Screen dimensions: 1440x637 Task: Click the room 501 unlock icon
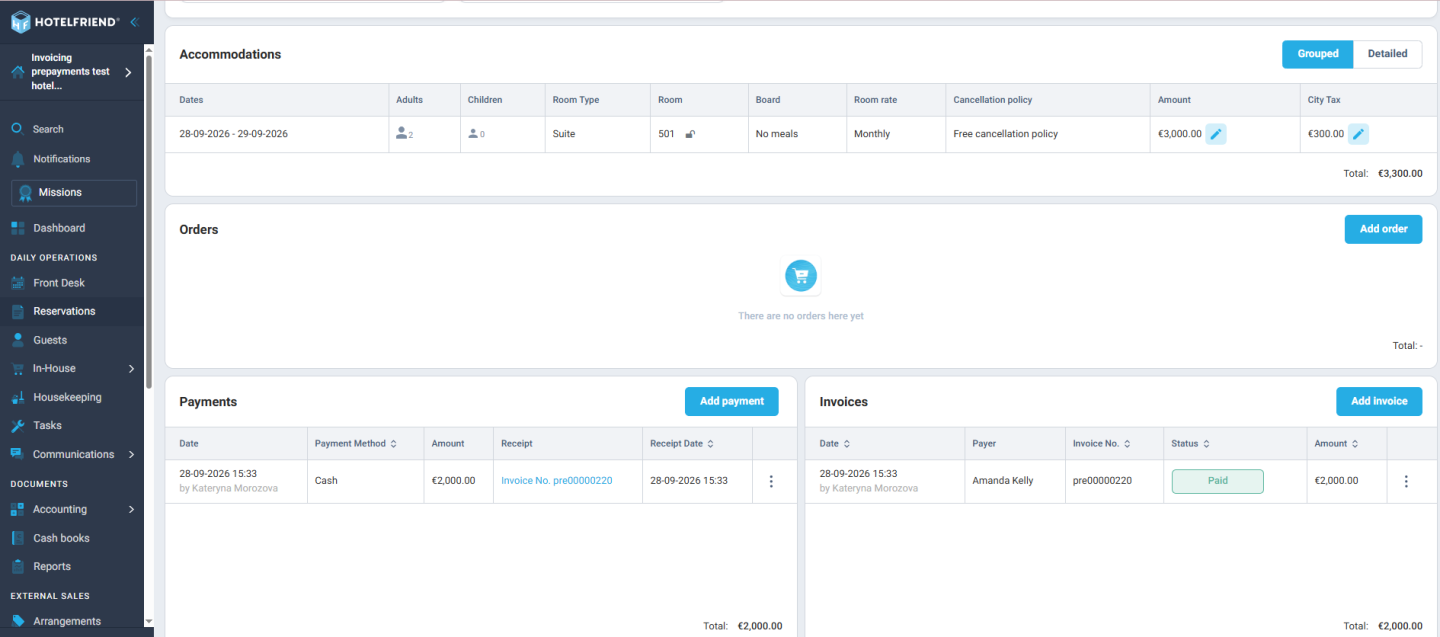690,134
